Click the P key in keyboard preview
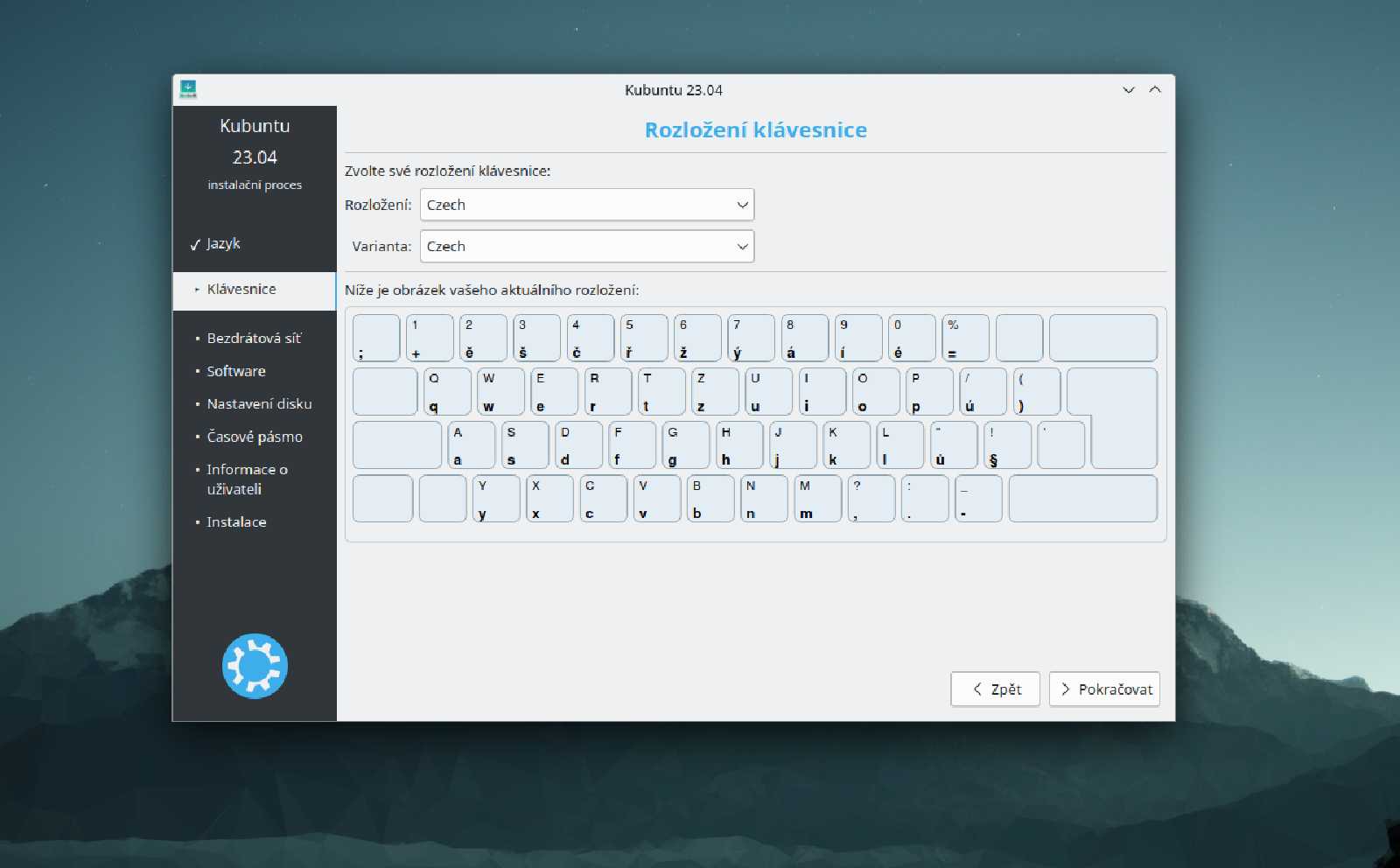Image resolution: width=1400 pixels, height=868 pixels. [929, 391]
